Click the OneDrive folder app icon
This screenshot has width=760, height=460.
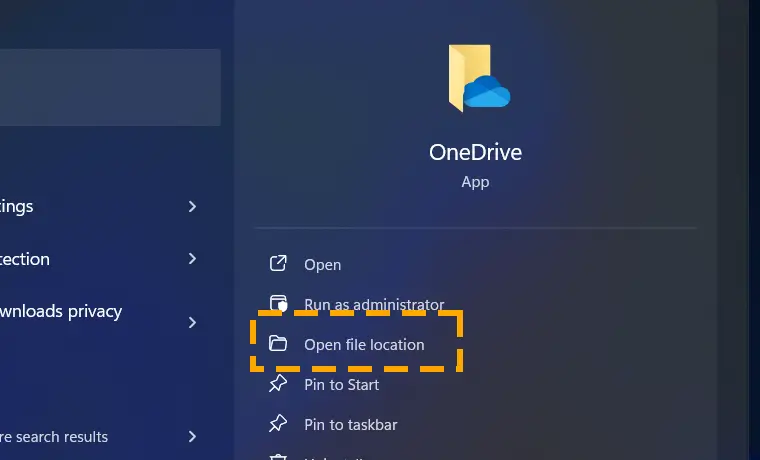(479, 78)
